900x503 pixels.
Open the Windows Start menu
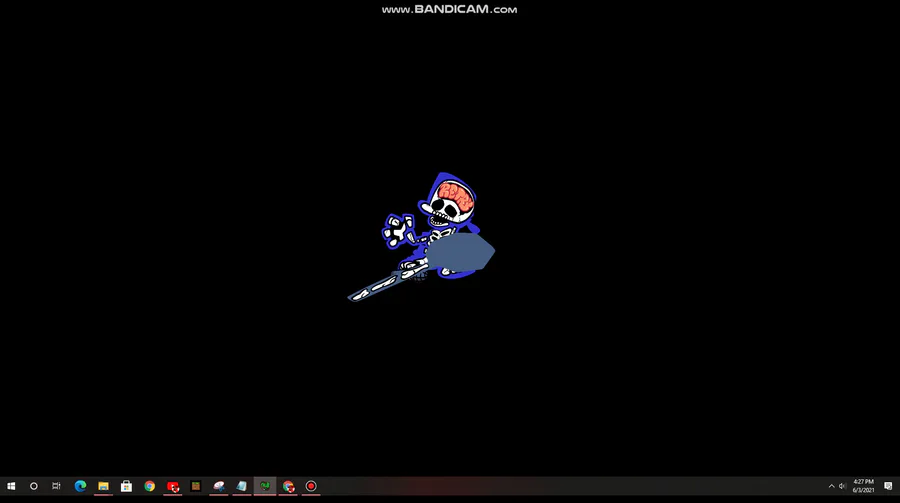click(11, 486)
